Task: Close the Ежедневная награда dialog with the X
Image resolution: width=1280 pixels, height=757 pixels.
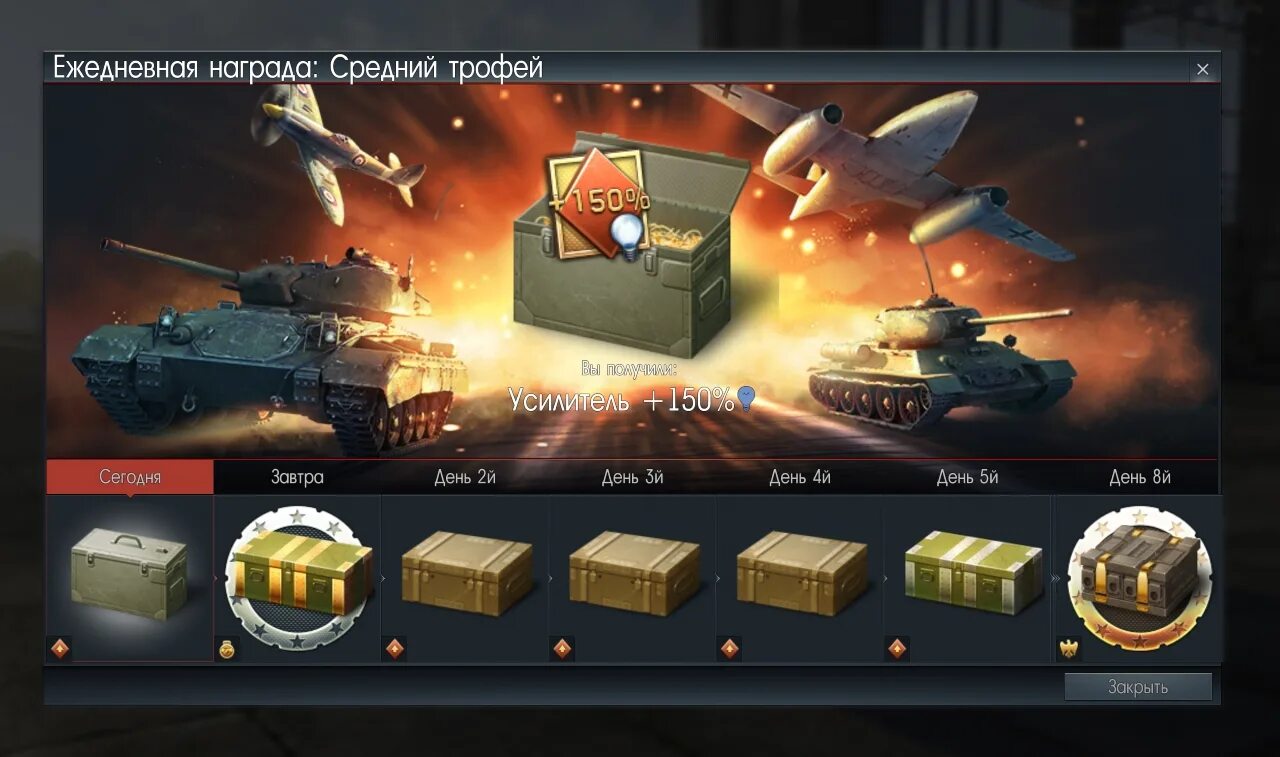Action: (x=1203, y=69)
